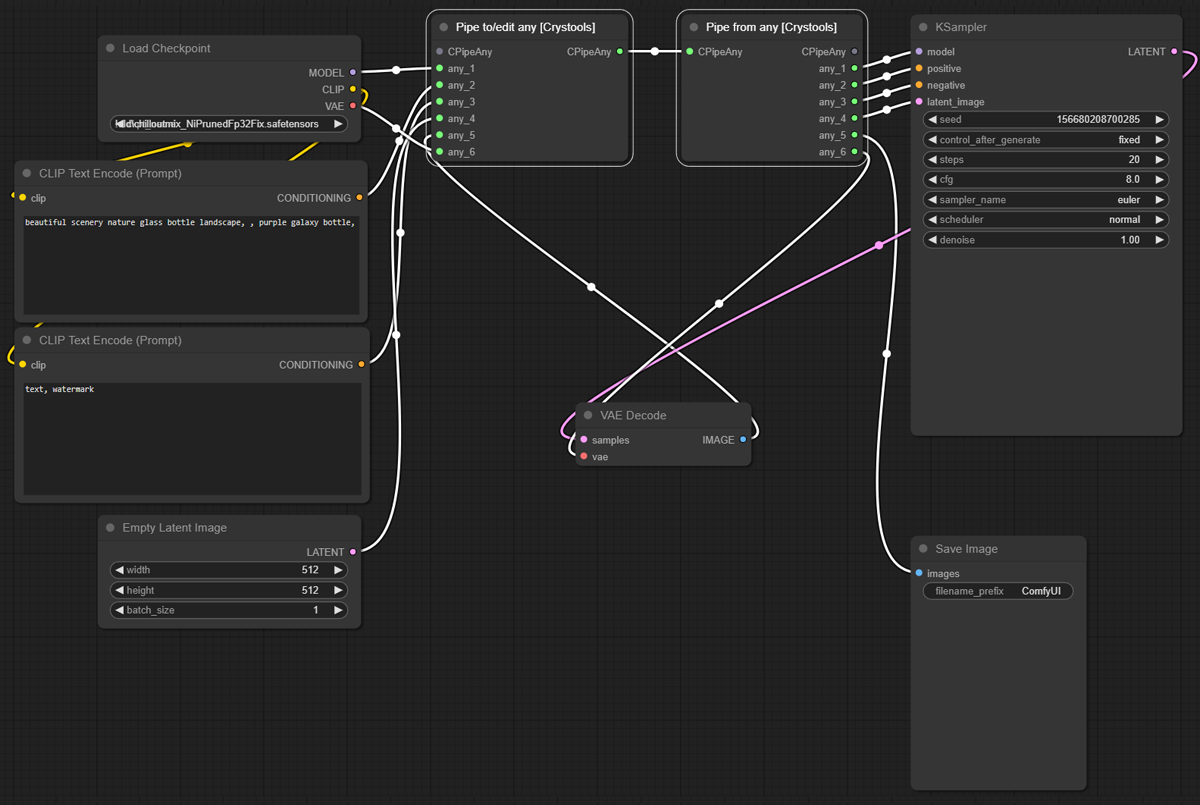Image resolution: width=1200 pixels, height=805 pixels.
Task: Decrease the width value with left arrow
Action: coord(120,570)
